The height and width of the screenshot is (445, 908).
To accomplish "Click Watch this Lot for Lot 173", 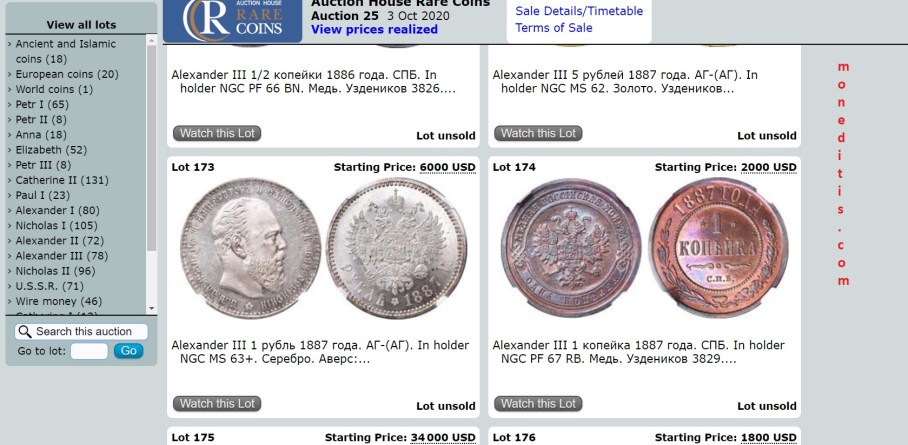I will [217, 404].
